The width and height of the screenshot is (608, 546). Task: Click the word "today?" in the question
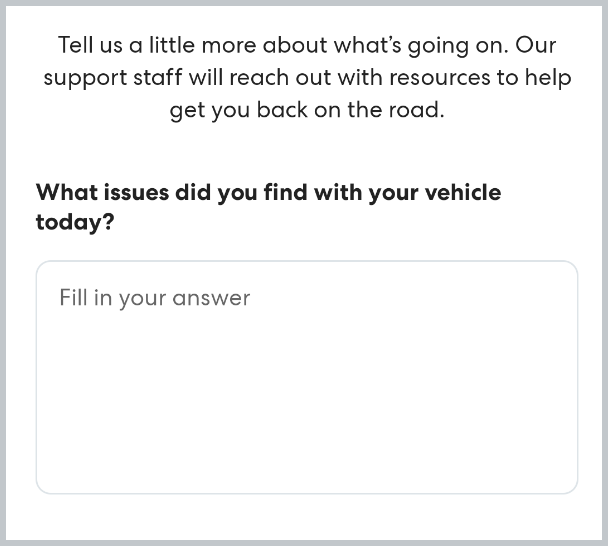pyautogui.click(x=75, y=222)
